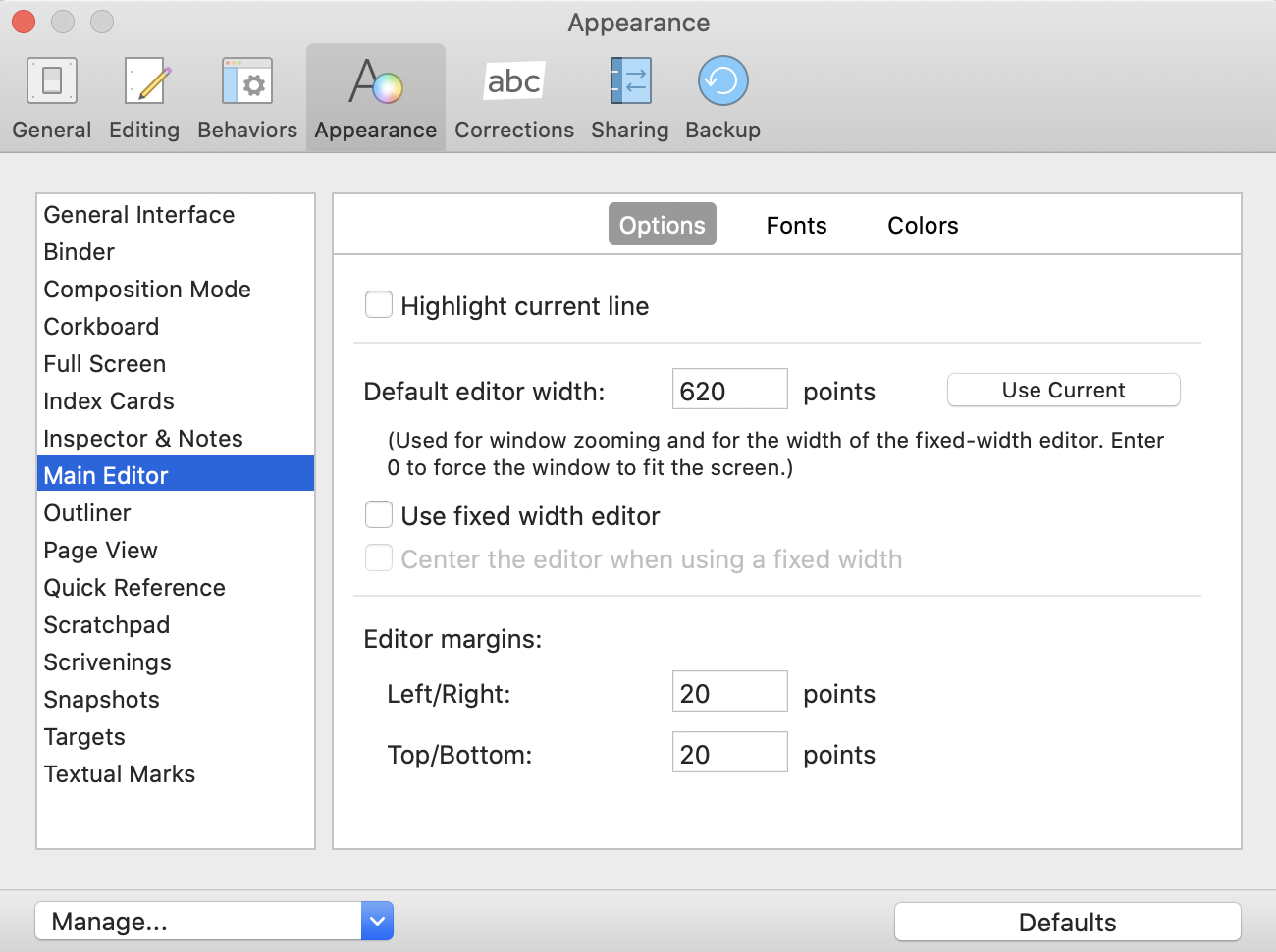Open the General preferences pane

(x=52, y=98)
